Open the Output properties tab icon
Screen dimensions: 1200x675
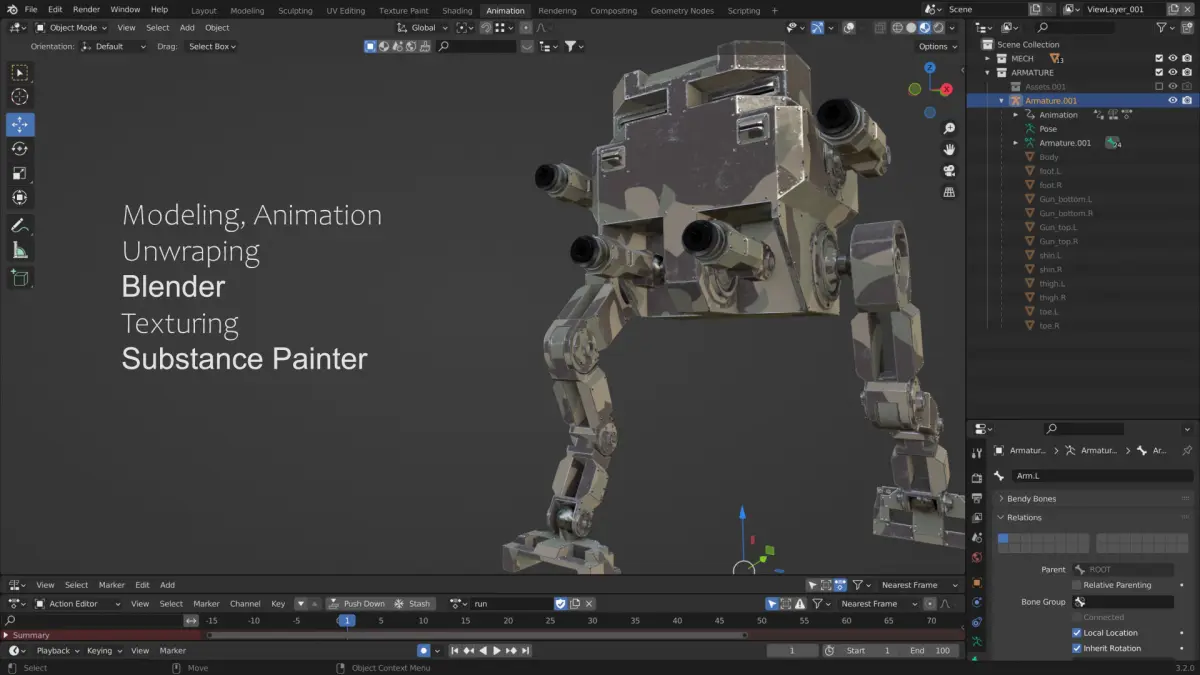pos(977,497)
